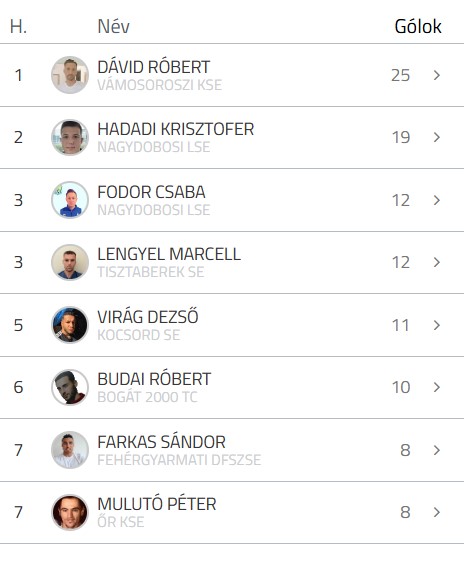The width and height of the screenshot is (470, 562).
Task: Open Dávid Róbert's profile photo
Action: pyautogui.click(x=70, y=75)
